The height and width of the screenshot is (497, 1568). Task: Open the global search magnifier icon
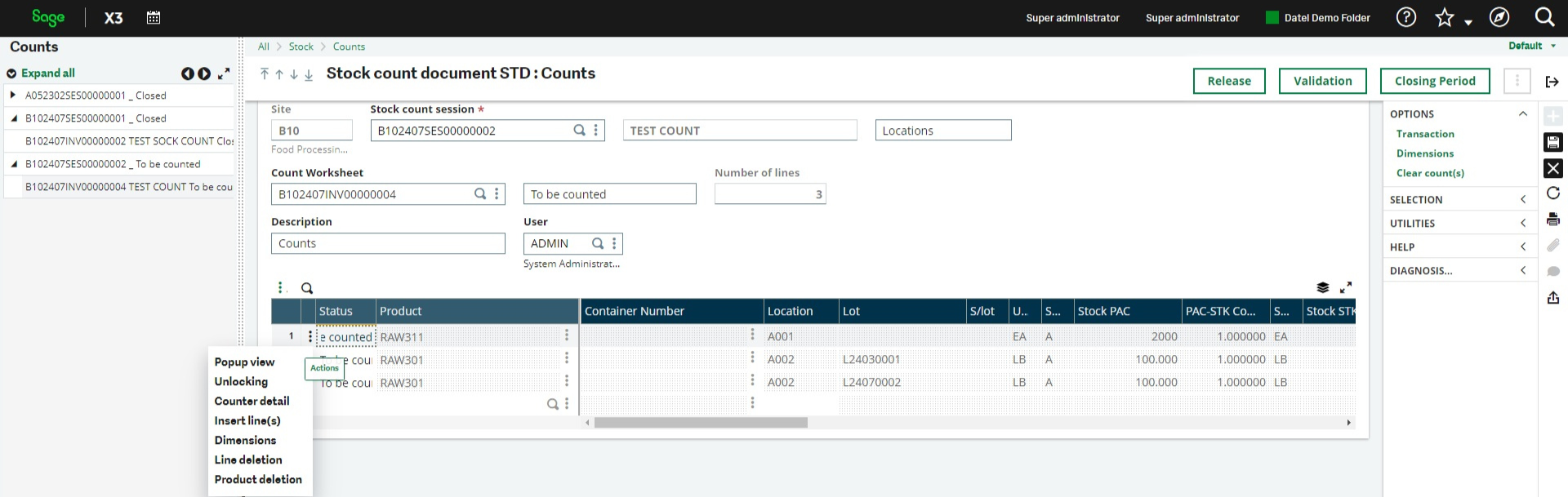click(1543, 17)
